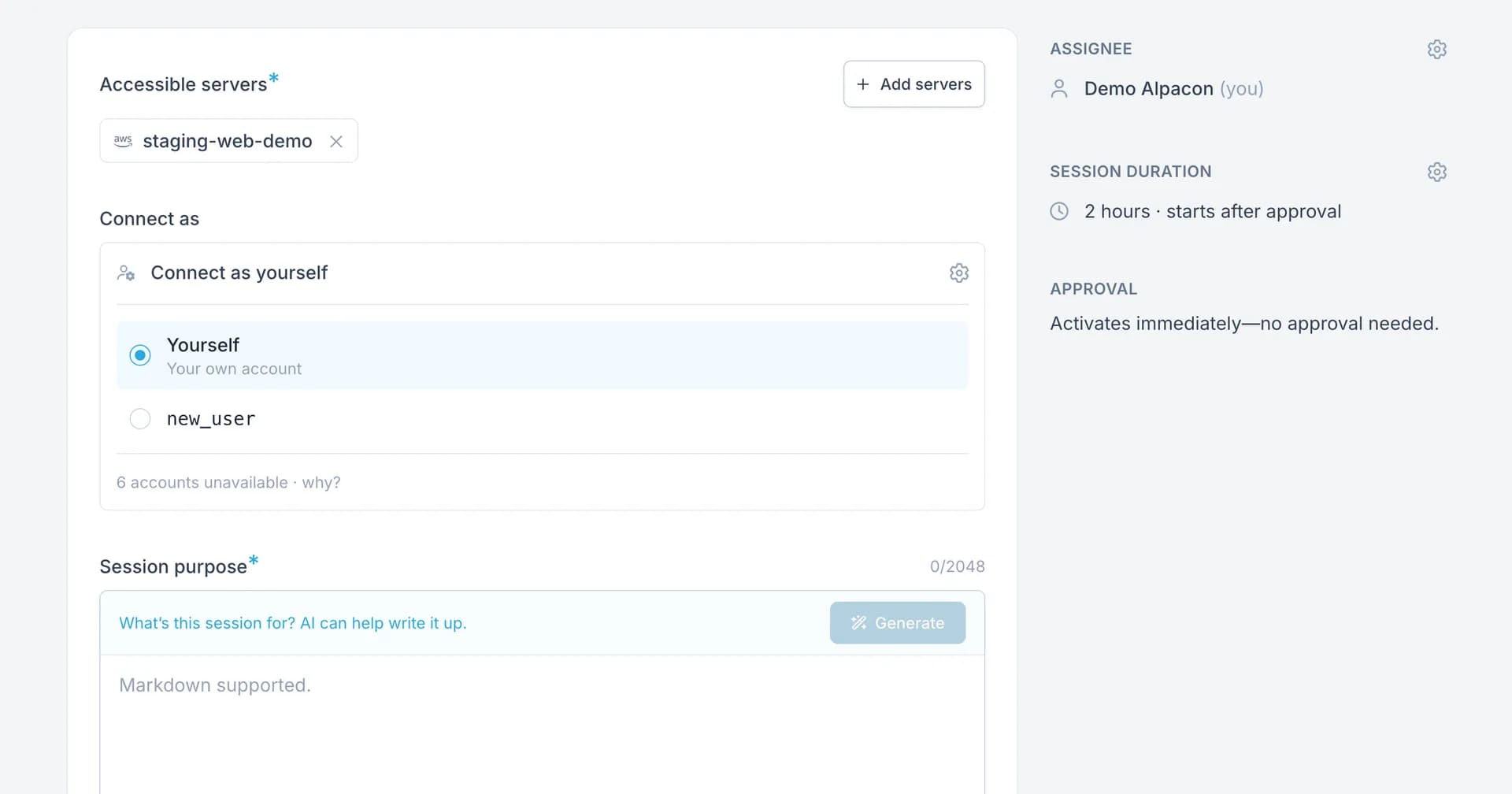Click the 'What's this session for?' hint text
This screenshot has height=794, width=1512.
pyautogui.click(x=293, y=623)
